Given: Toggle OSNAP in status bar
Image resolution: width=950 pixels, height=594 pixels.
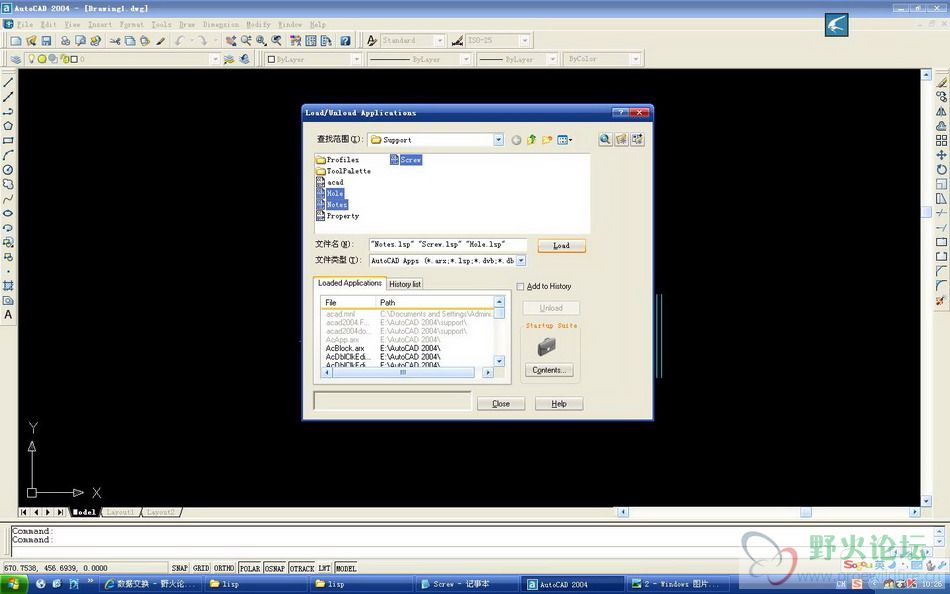Looking at the screenshot, I should coord(274,568).
